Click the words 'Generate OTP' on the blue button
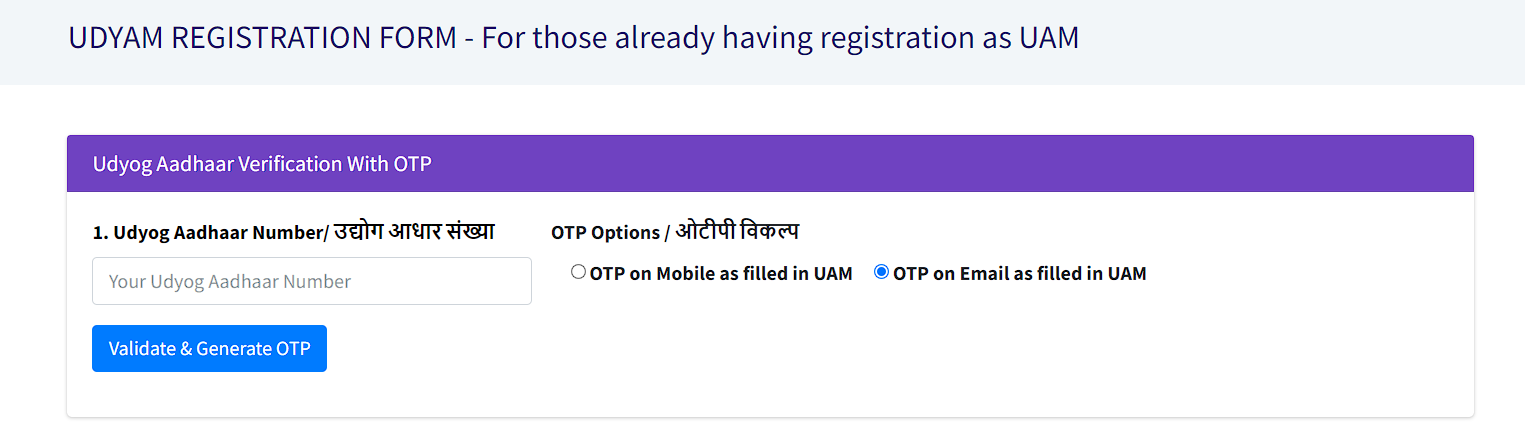Viewport: 1525px width, 433px height. (253, 349)
